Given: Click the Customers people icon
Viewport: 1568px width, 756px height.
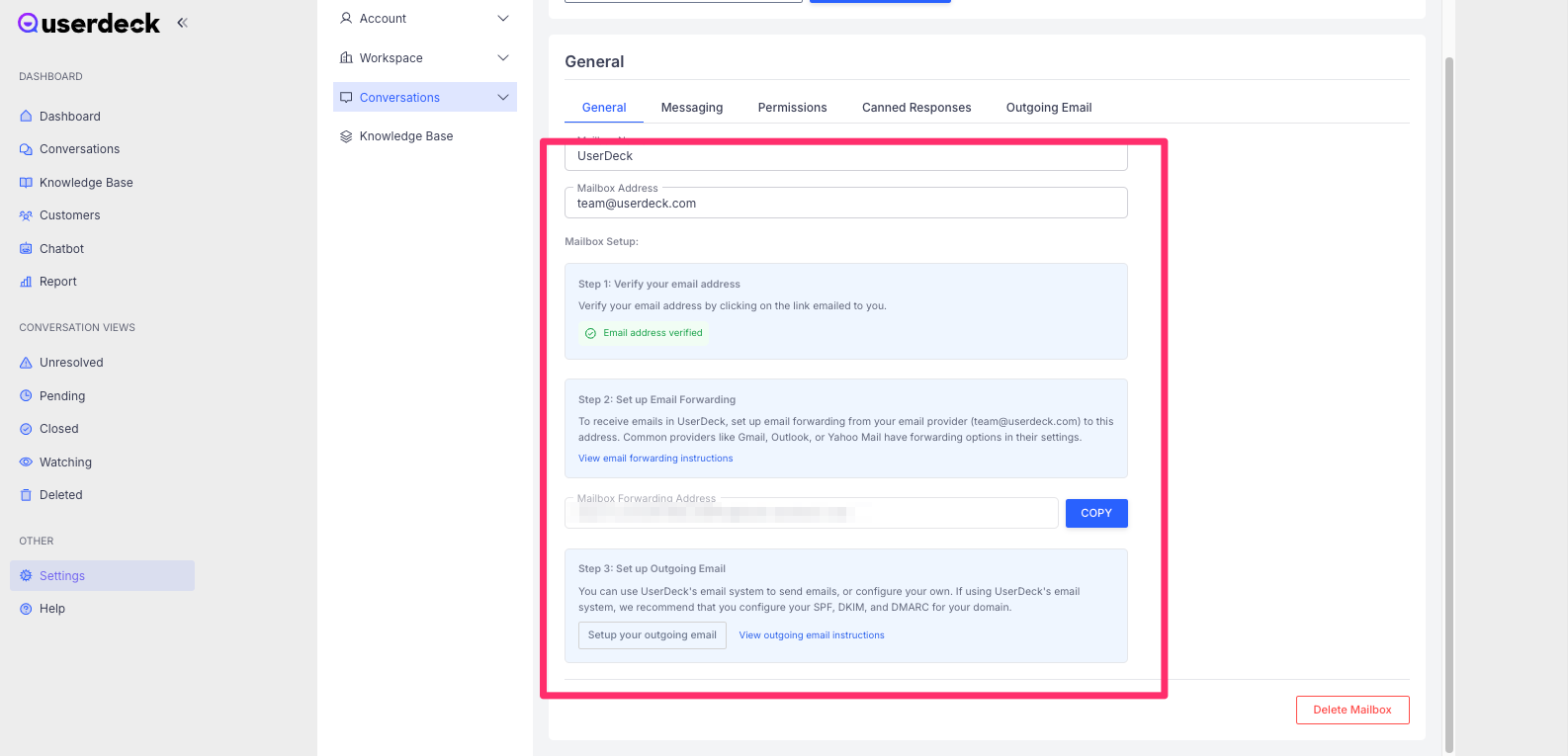Looking at the screenshot, I should [26, 215].
